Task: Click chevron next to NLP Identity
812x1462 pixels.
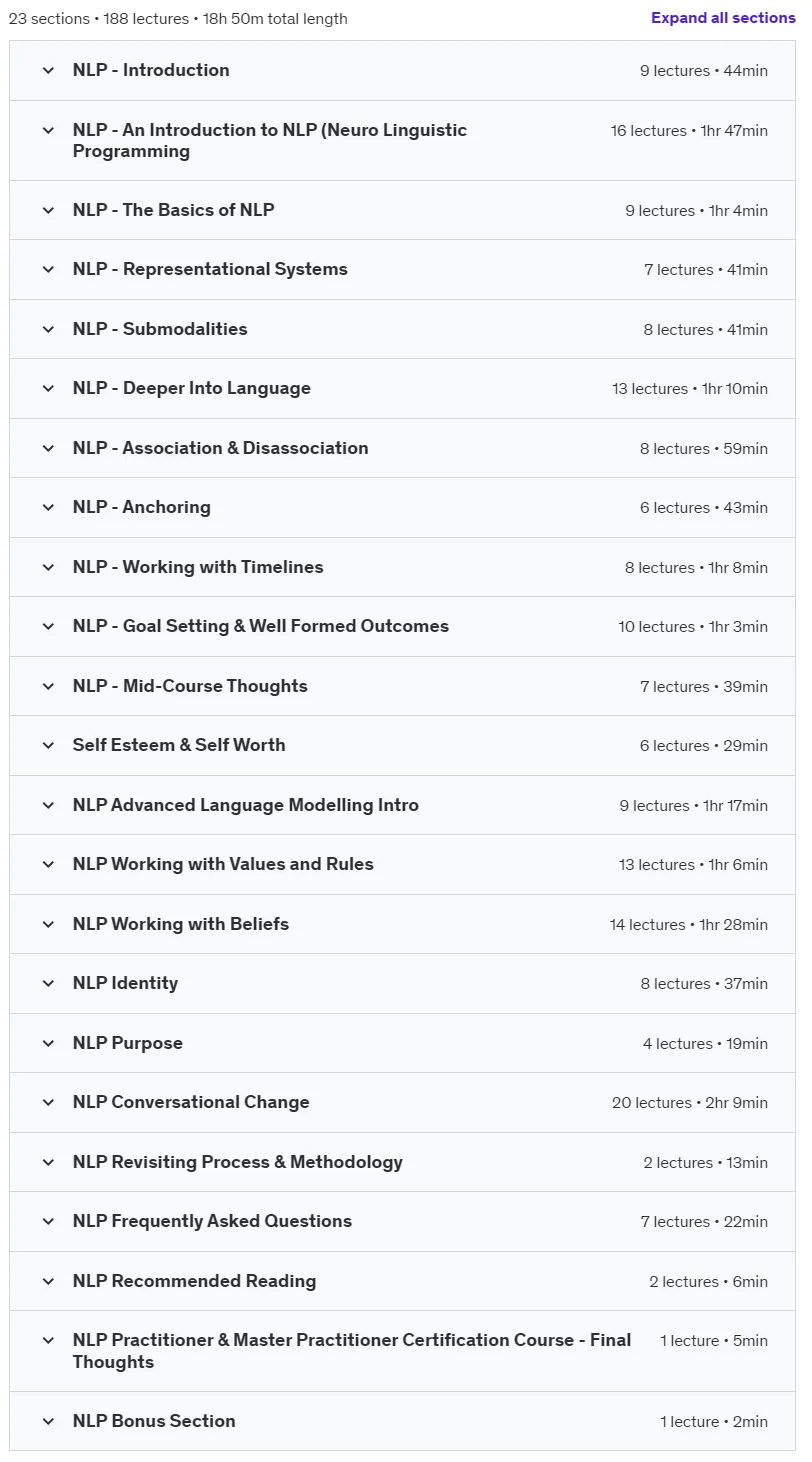Action: pyautogui.click(x=48, y=984)
